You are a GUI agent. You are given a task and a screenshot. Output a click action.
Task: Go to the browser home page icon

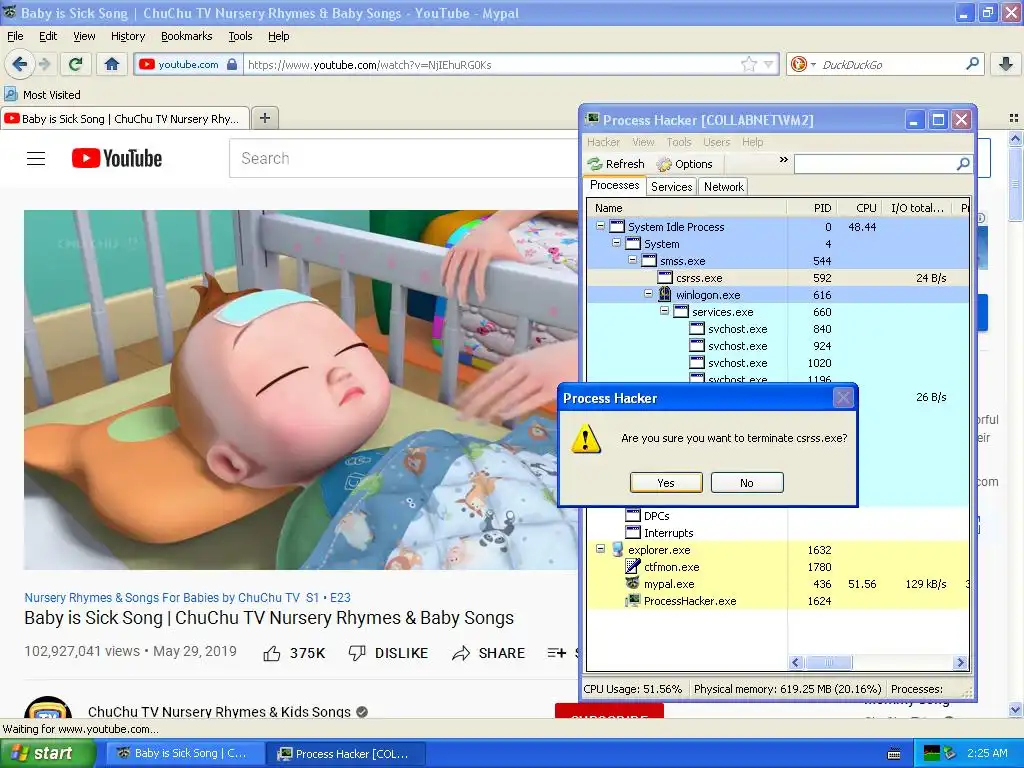tap(112, 64)
